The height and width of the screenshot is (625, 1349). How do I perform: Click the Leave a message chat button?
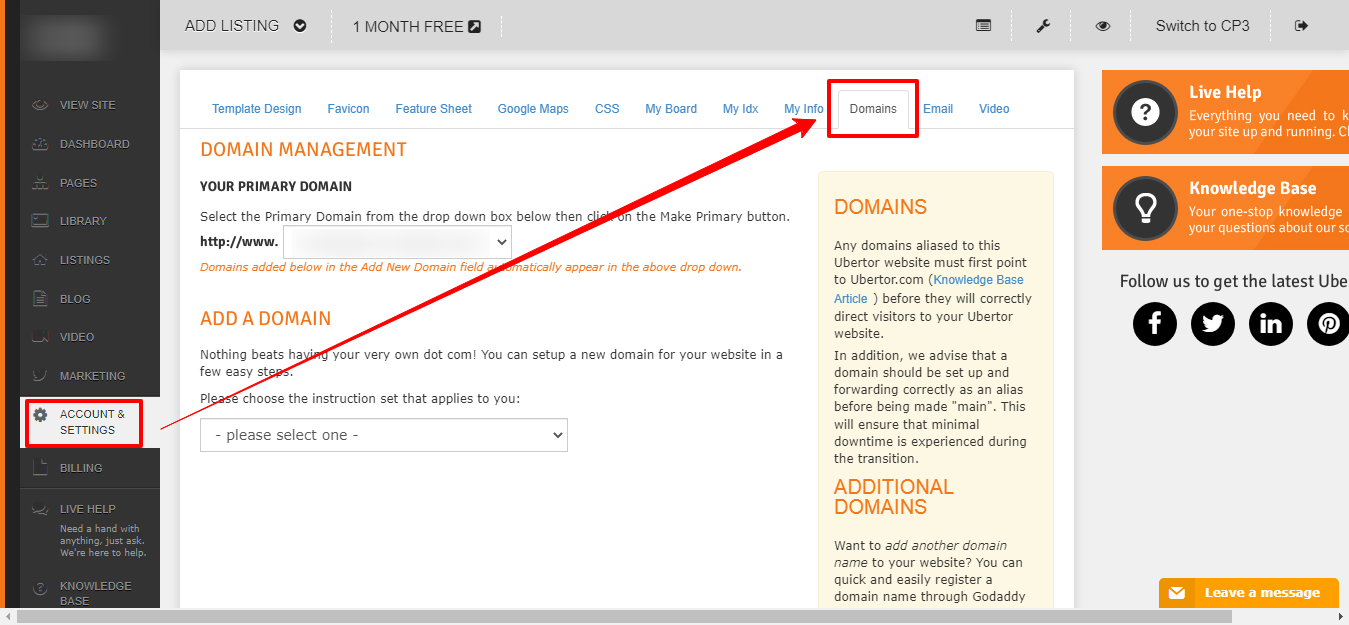[1248, 593]
